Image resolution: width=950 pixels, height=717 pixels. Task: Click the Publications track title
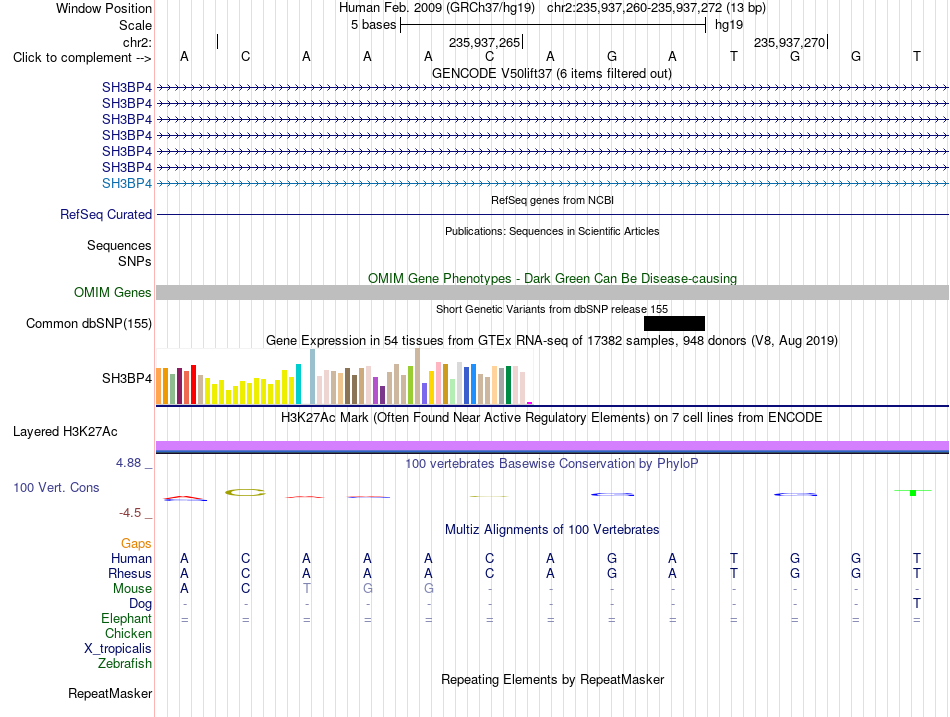pyautogui.click(x=552, y=231)
